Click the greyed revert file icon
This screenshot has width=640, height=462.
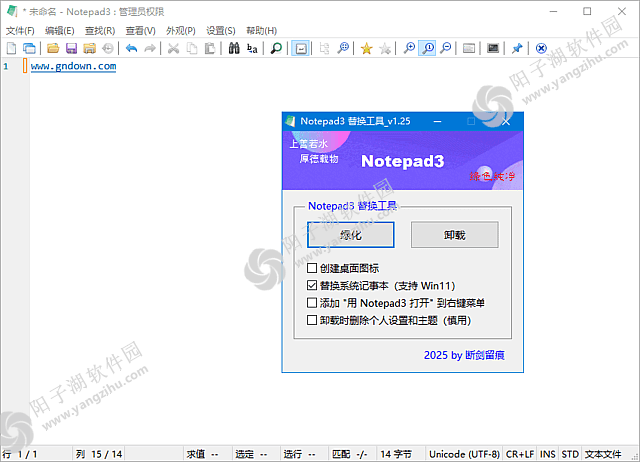pos(108,49)
